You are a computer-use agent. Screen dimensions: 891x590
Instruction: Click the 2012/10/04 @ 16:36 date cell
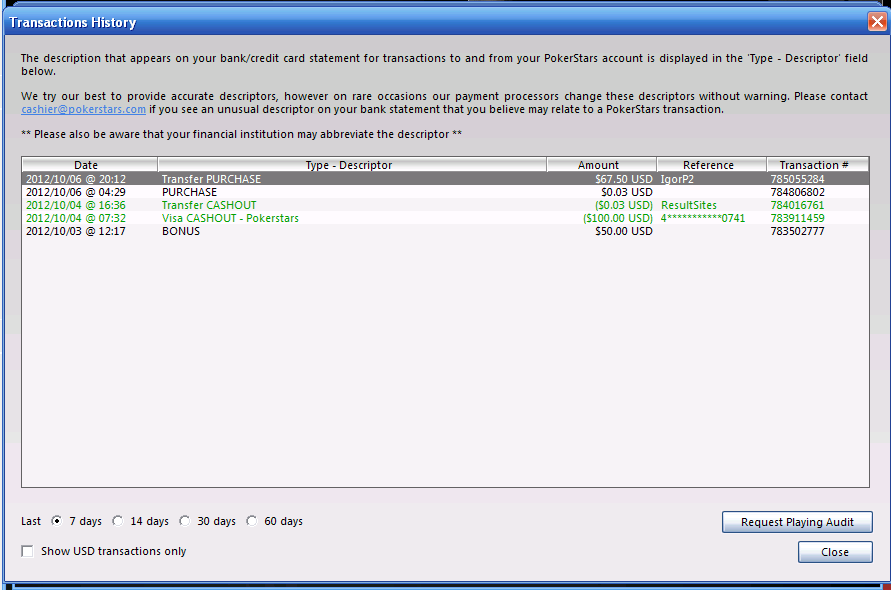[76, 205]
